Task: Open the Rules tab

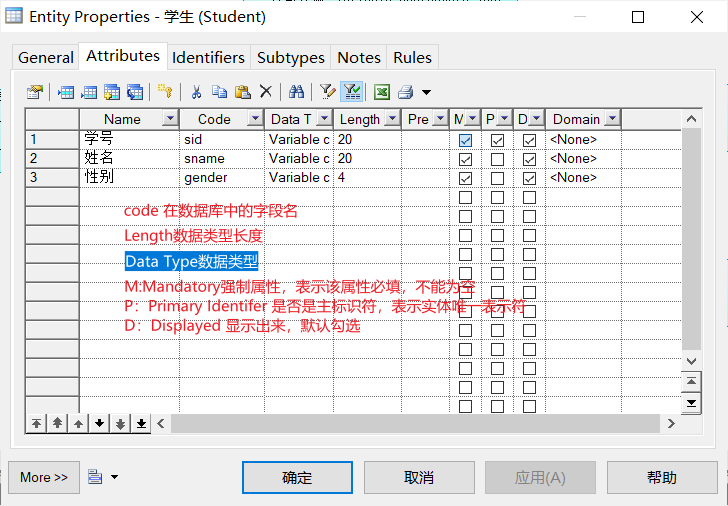Action: tap(412, 58)
